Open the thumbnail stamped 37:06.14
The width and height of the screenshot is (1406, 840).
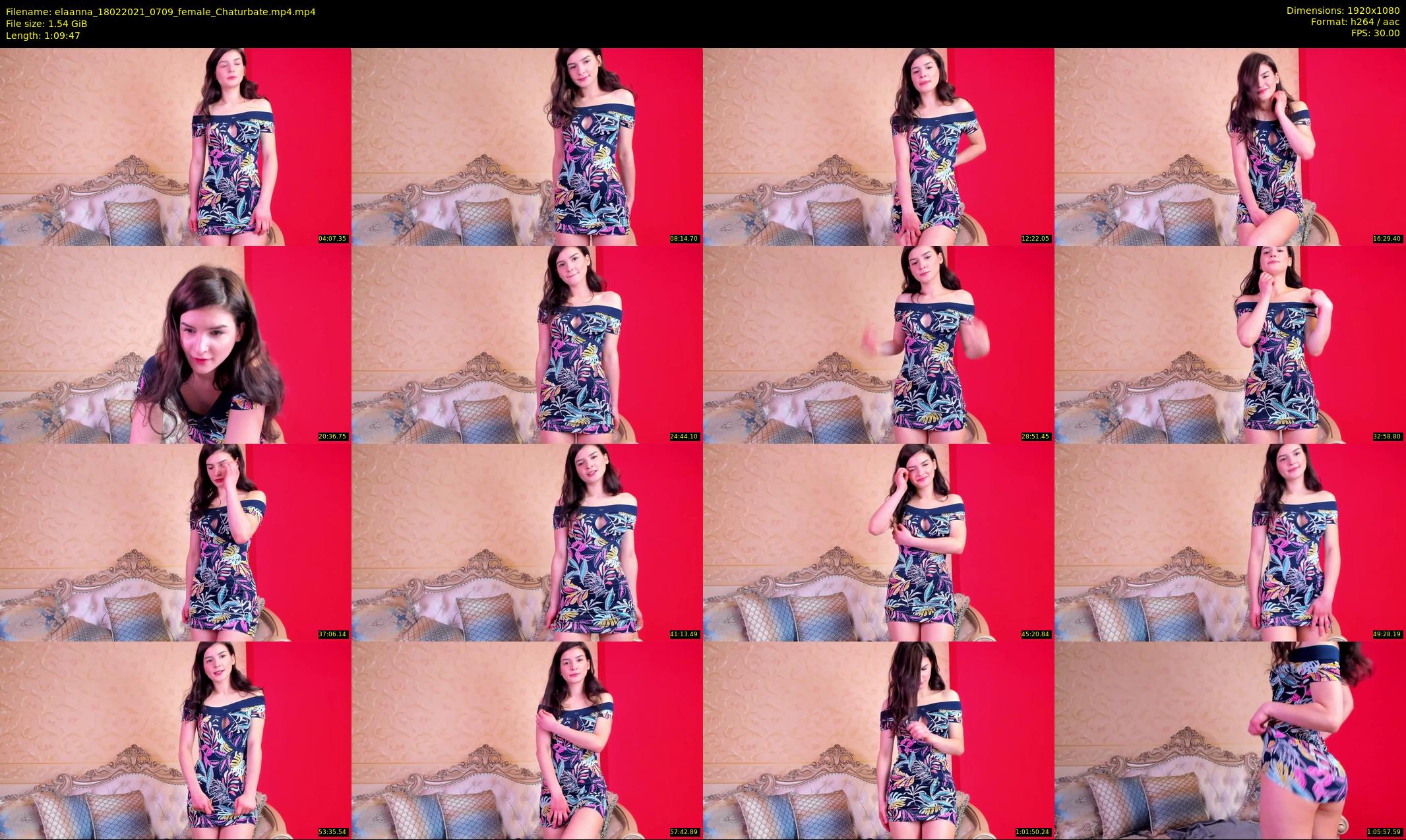pyautogui.click(x=175, y=542)
